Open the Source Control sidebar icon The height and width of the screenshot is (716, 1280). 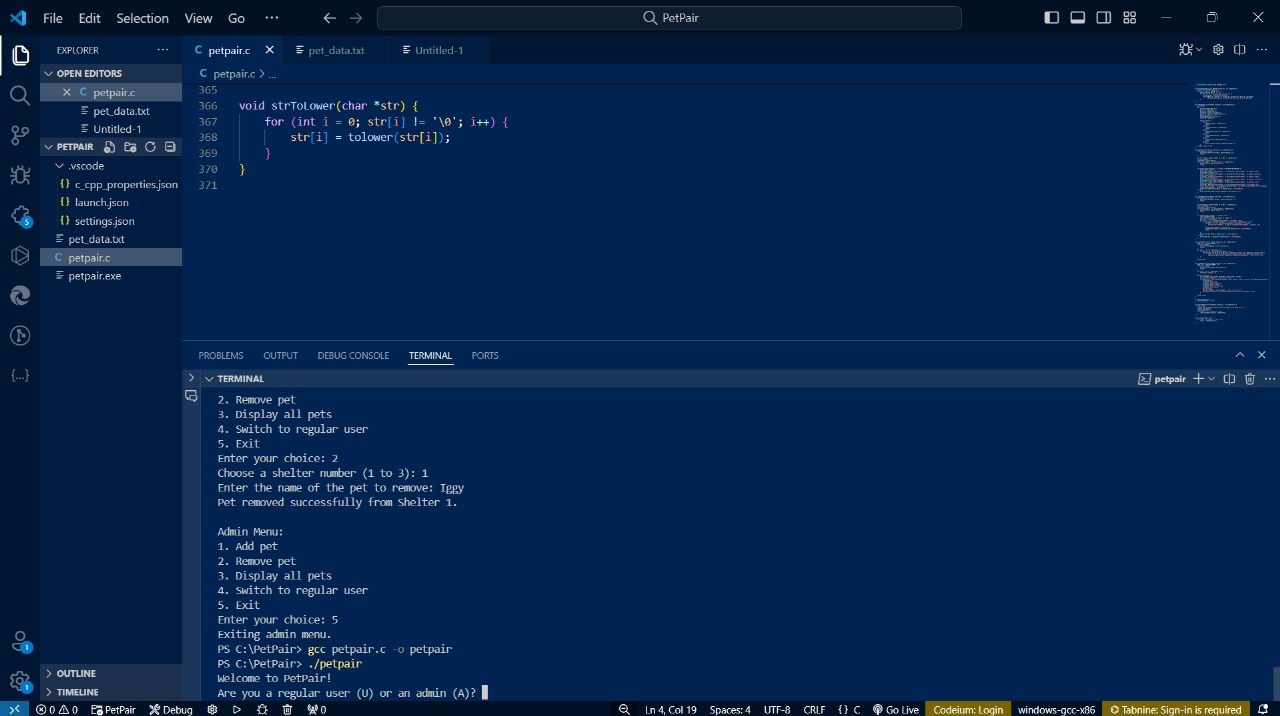pos(20,135)
